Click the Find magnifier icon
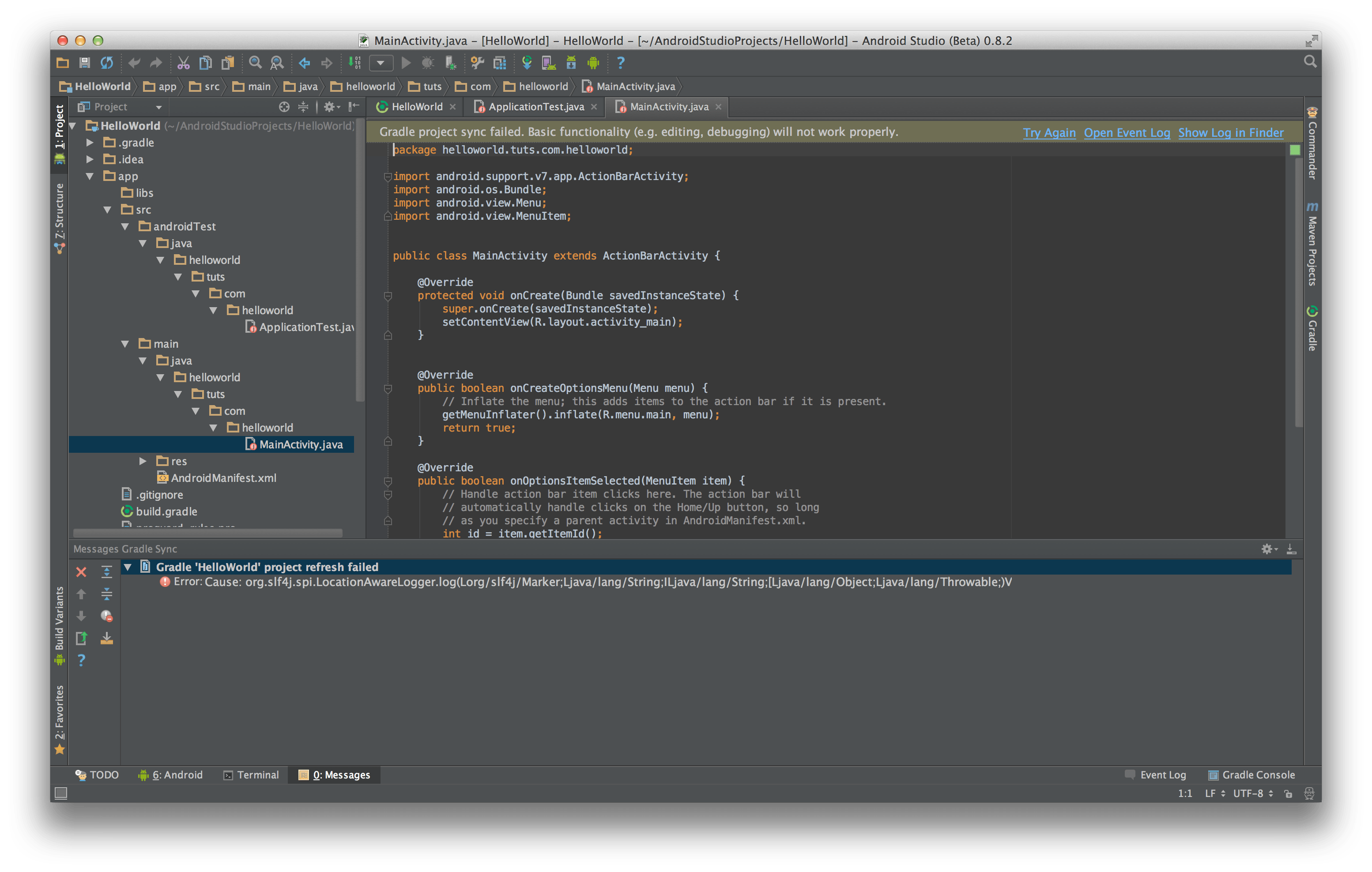Screen dimensions: 1372x872 [255, 63]
